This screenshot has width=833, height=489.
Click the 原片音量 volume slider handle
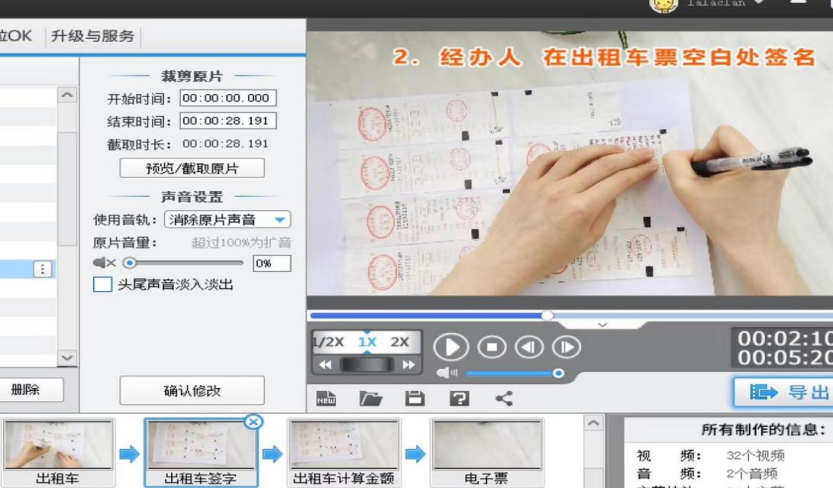click(x=129, y=263)
